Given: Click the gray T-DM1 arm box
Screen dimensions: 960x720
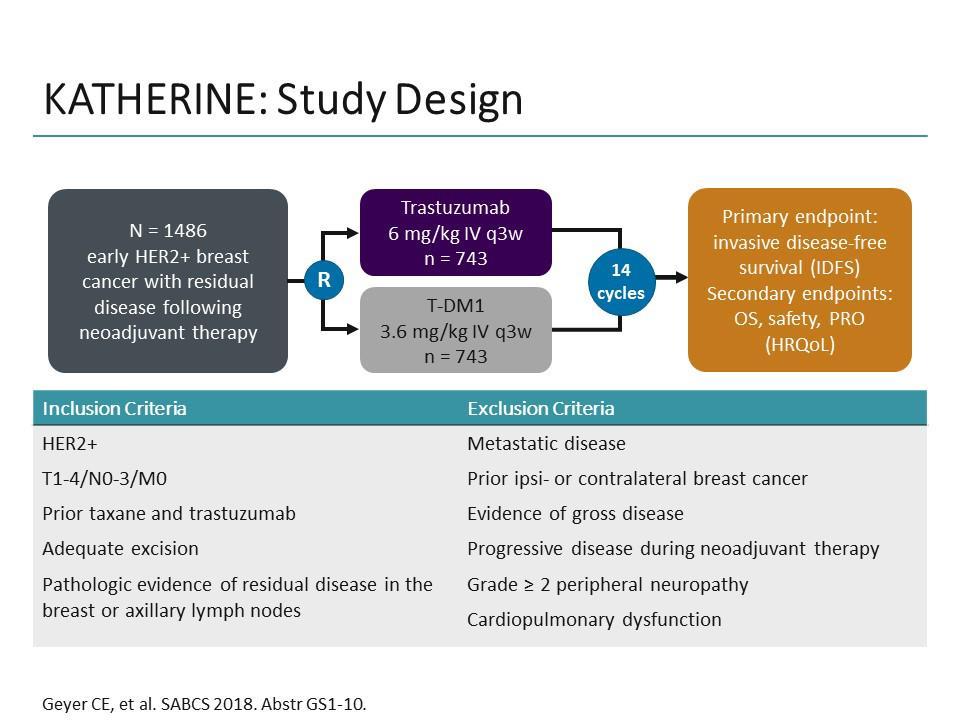Looking at the screenshot, I should point(456,330).
